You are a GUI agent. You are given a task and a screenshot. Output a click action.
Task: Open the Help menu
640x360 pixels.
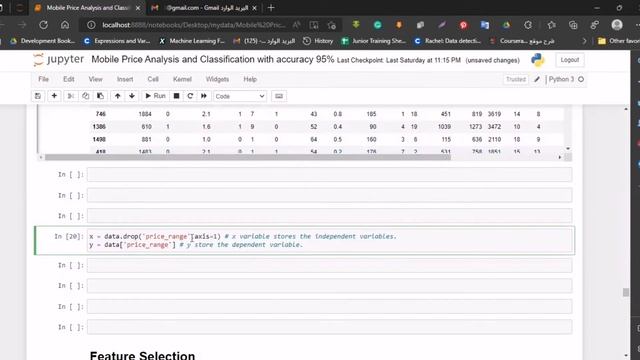[250, 79]
